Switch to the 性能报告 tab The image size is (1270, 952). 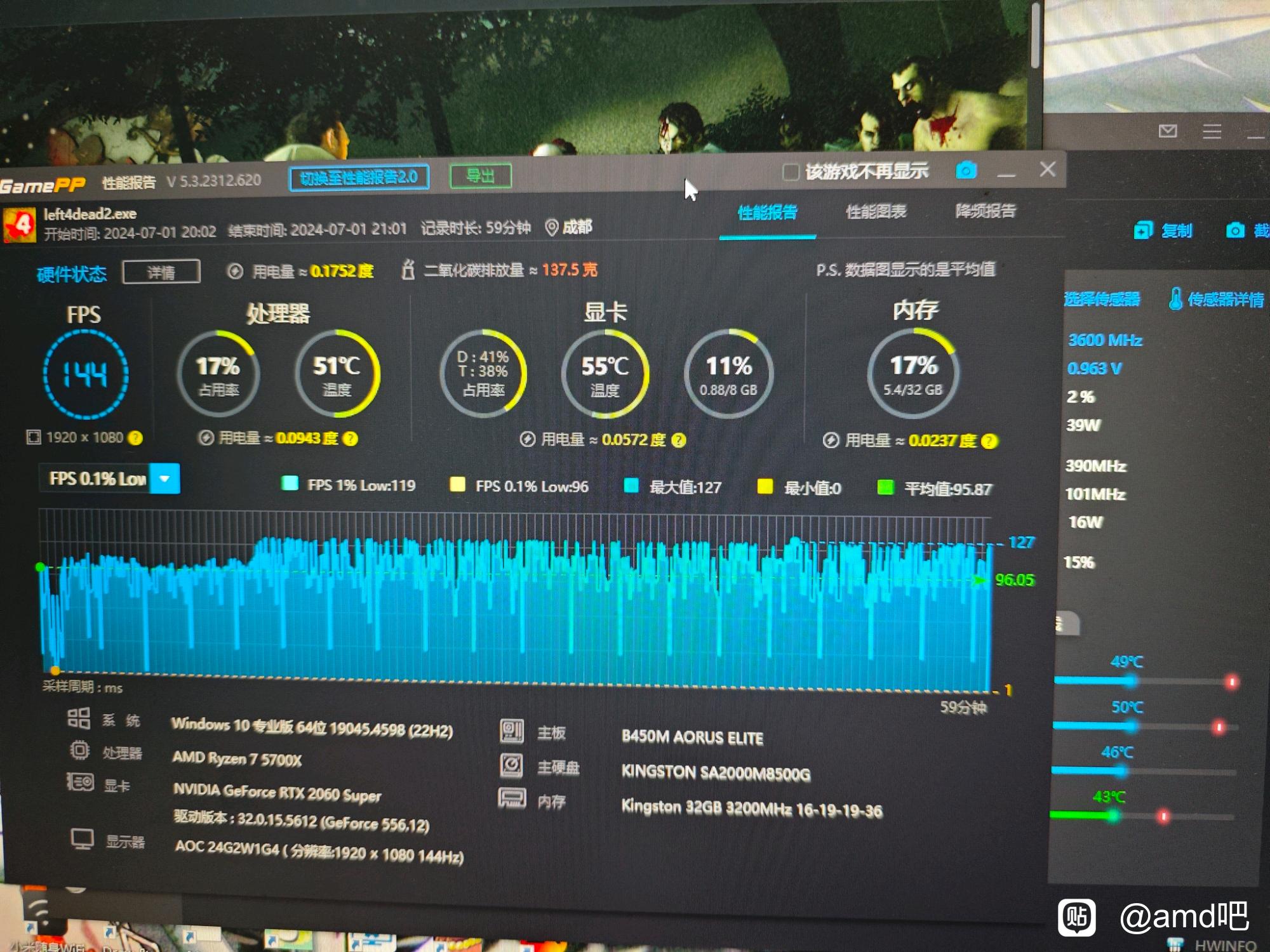click(x=767, y=213)
